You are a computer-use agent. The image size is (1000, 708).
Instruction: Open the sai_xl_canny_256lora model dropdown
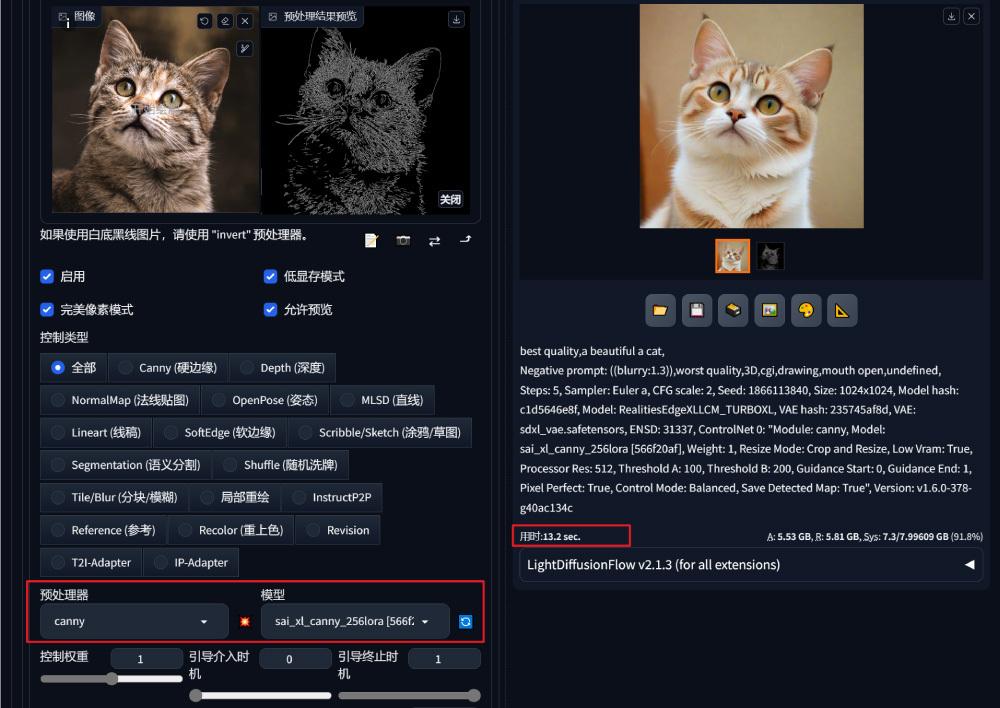354,621
